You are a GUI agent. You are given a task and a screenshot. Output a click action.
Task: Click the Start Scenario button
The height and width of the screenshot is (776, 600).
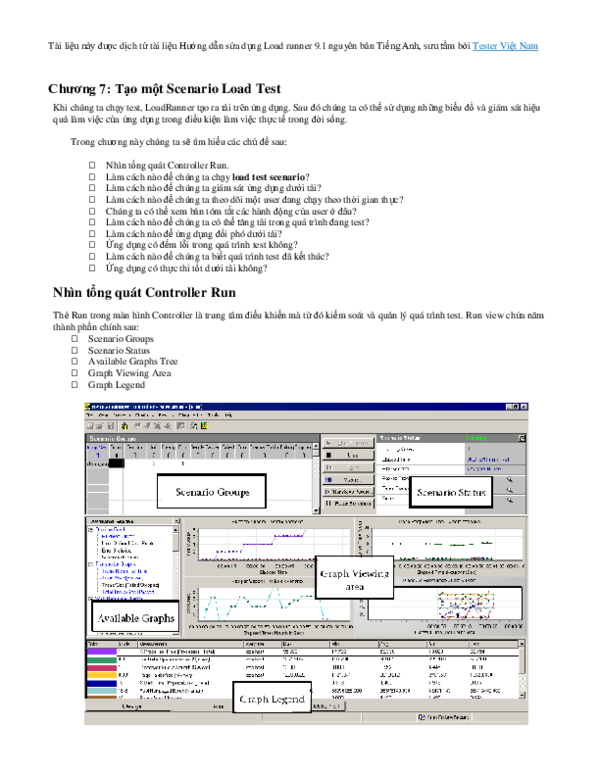[x=348, y=443]
